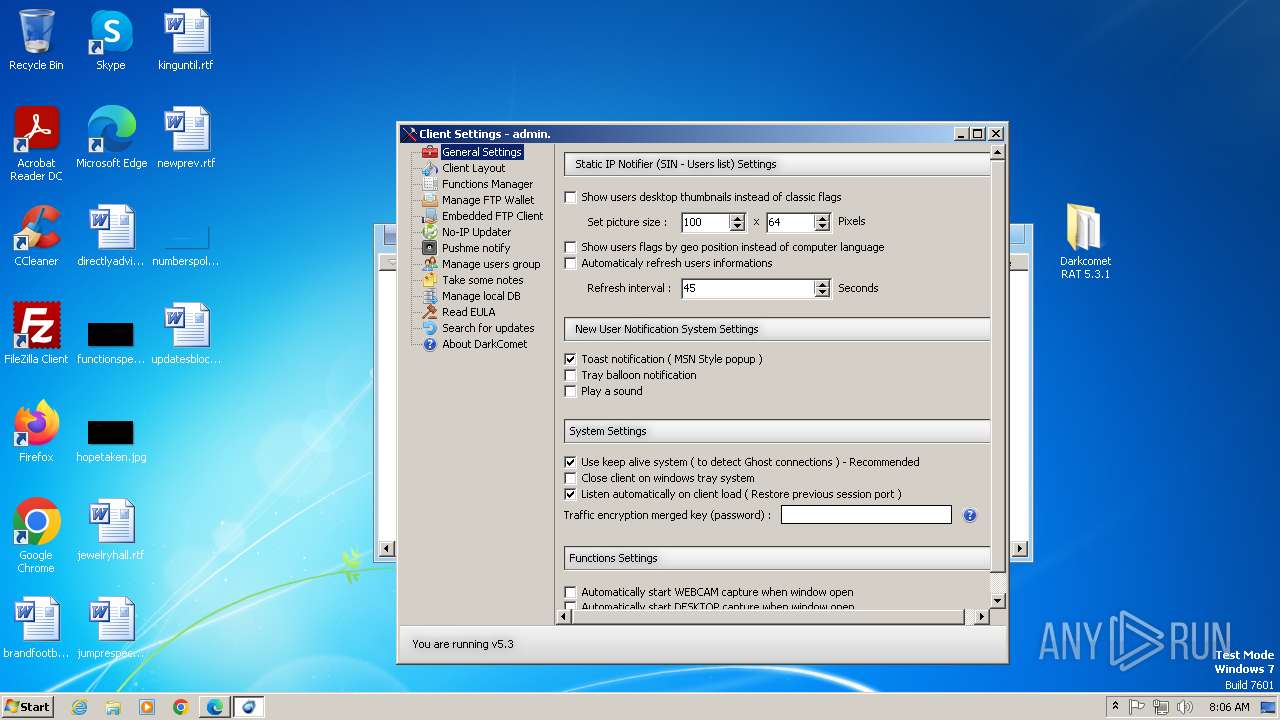Toggle Automaticaly refresh users informations
The image size is (1280, 720).
[x=570, y=263]
